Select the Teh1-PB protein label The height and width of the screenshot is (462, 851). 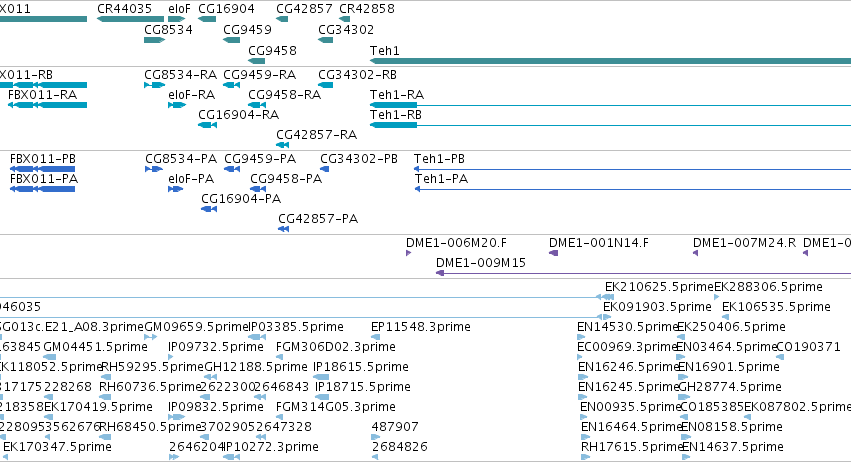click(x=439, y=159)
